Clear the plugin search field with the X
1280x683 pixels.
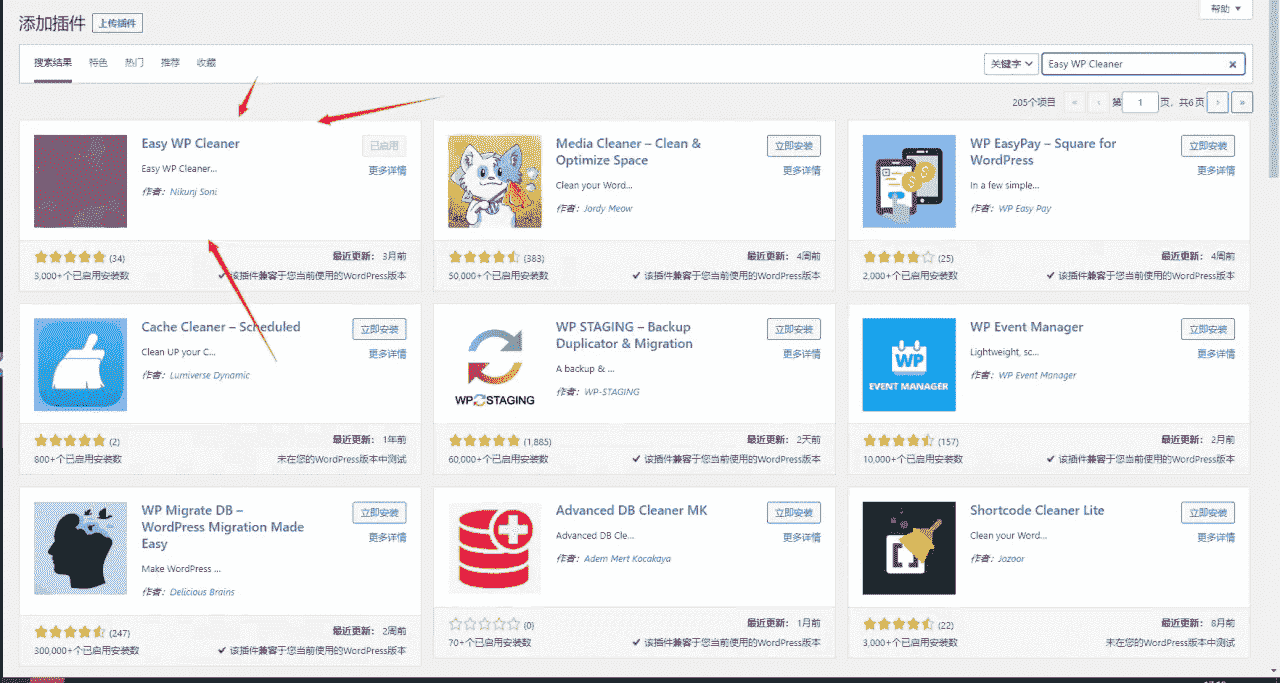(x=1233, y=64)
